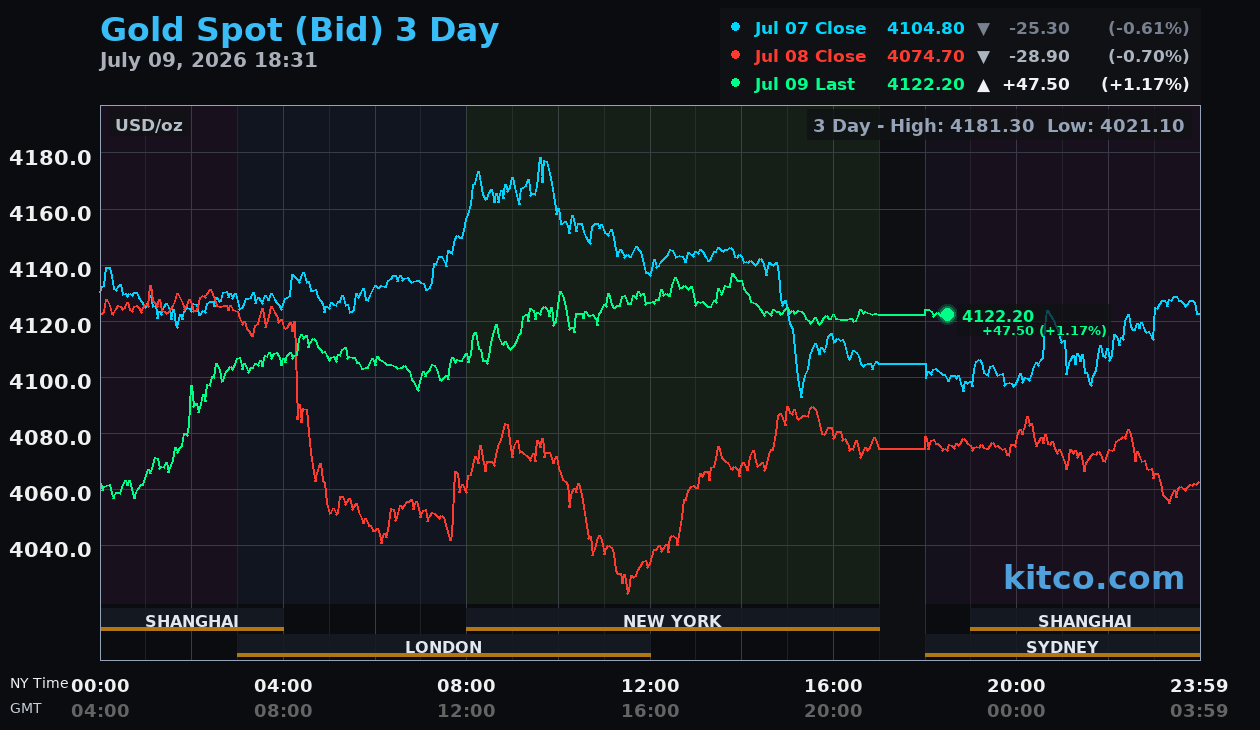Screen dimensions: 1260x730
Task: Click the blue Jul 07 legend dot
Action: pos(736,28)
